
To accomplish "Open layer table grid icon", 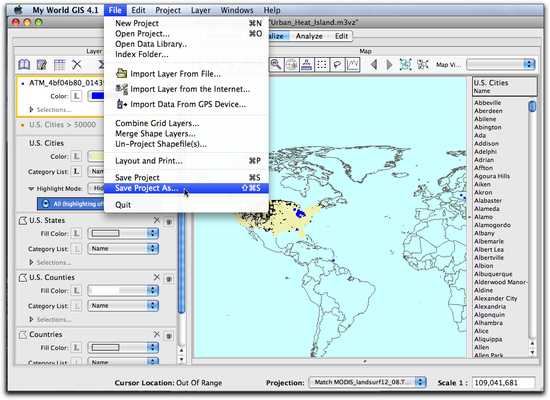I will [59, 65].
